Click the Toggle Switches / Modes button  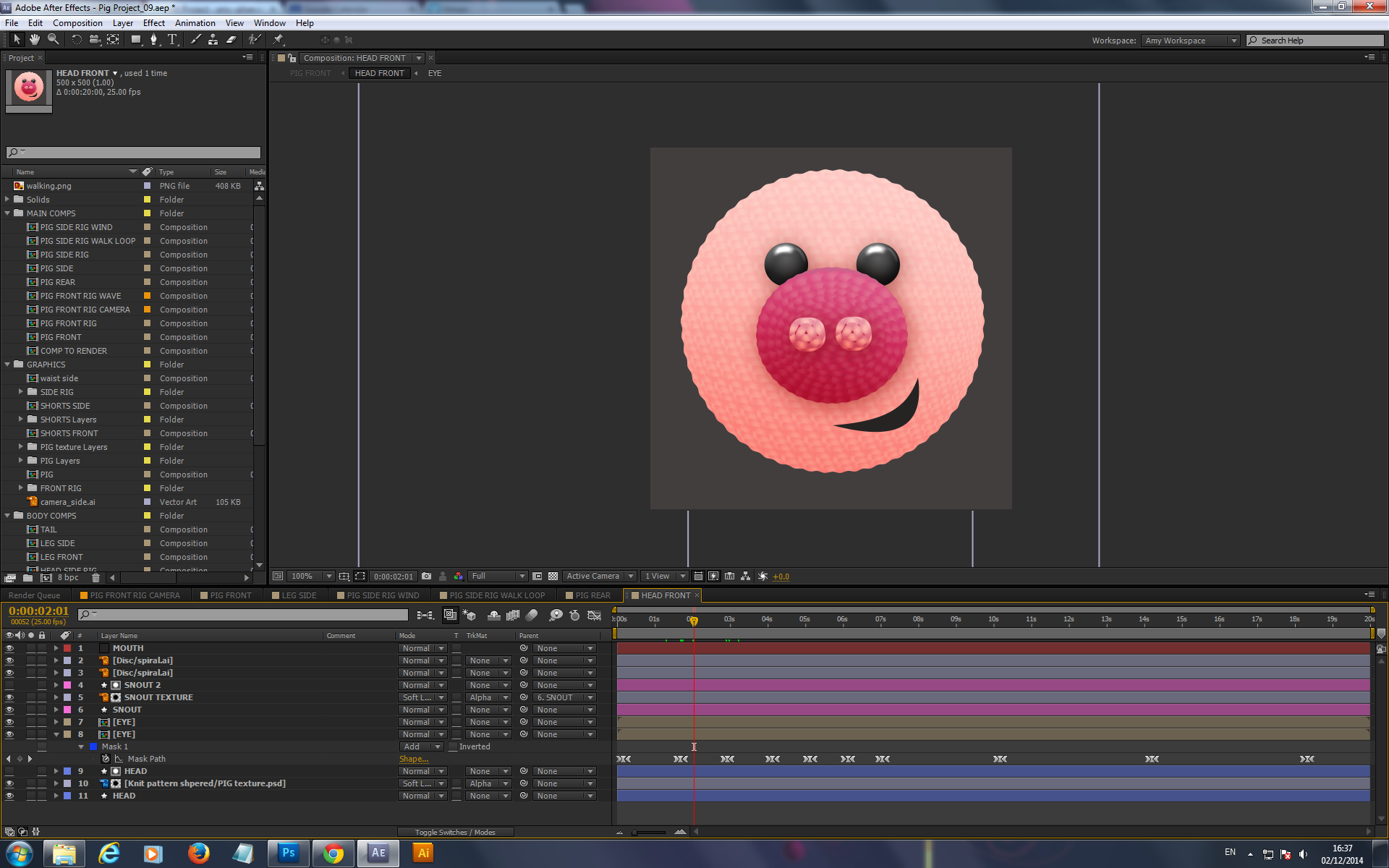click(455, 832)
